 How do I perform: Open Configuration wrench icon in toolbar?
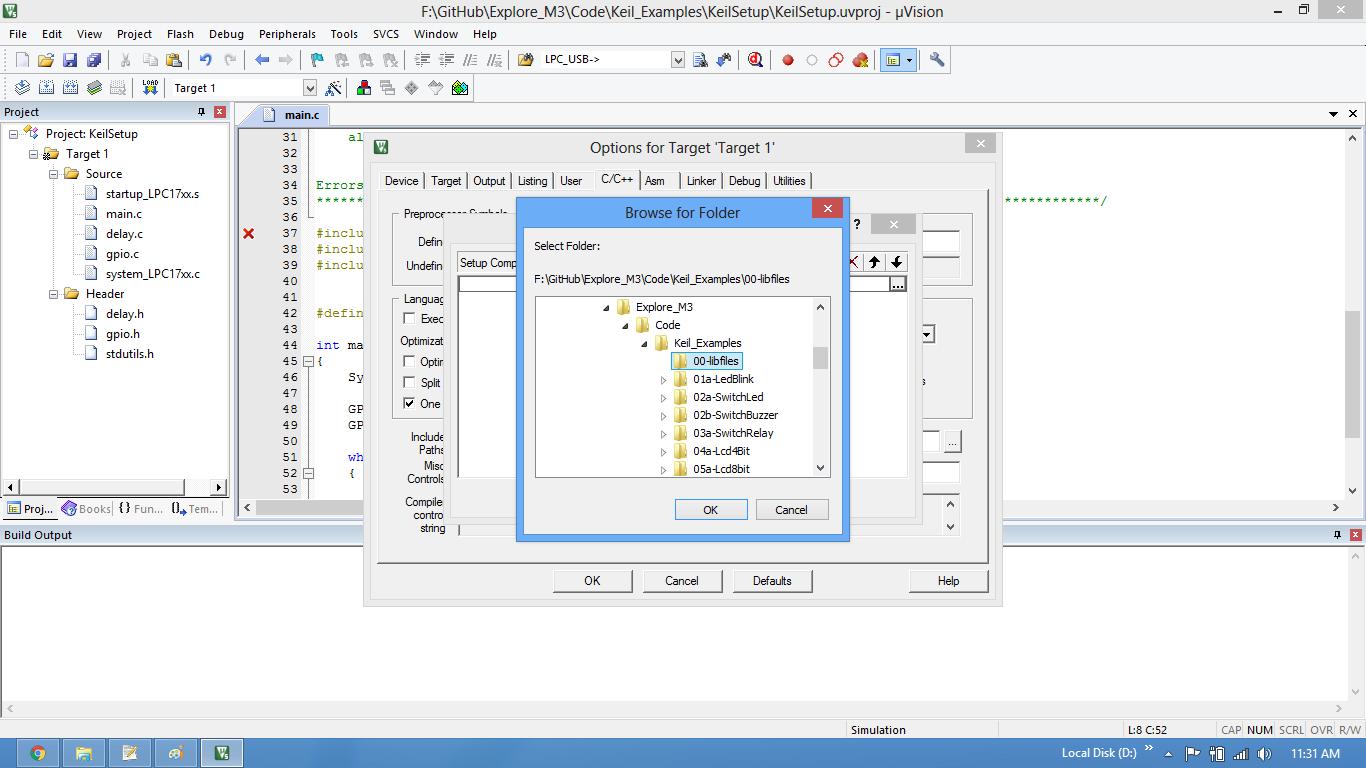[x=937, y=60]
